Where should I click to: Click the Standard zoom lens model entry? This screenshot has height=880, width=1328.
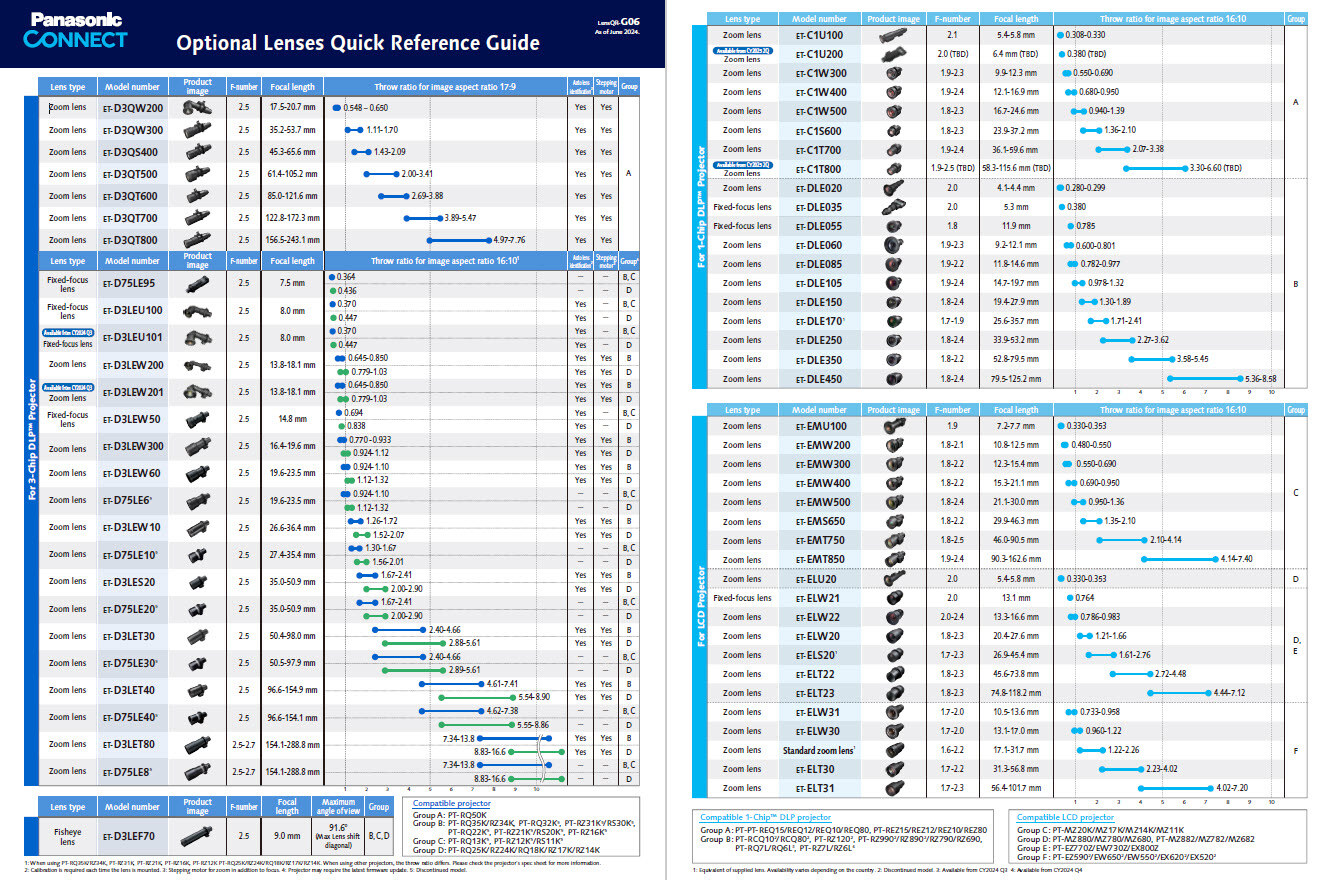(x=820, y=750)
